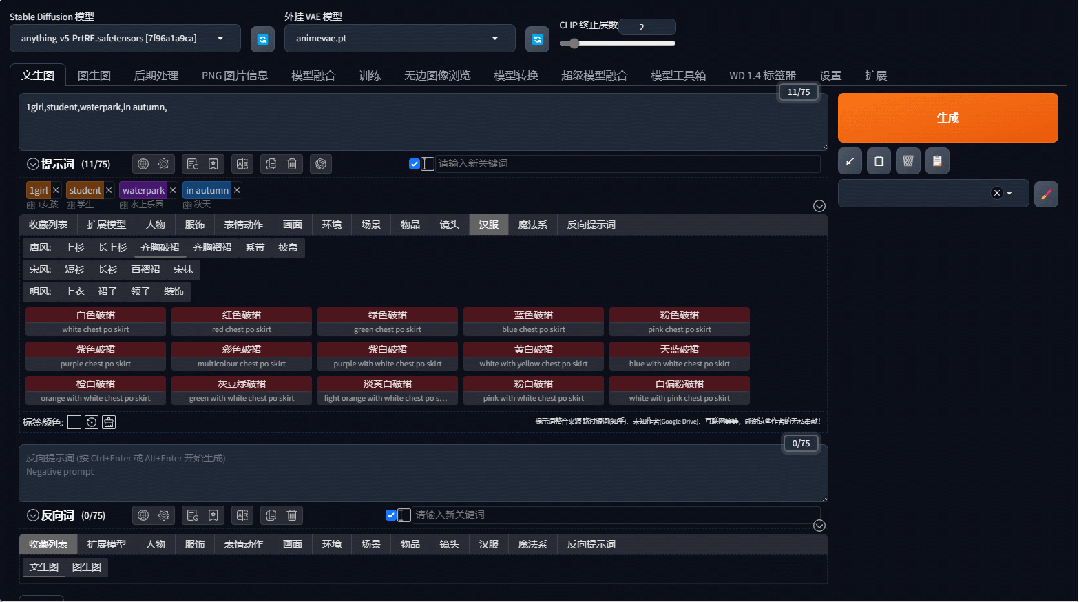Click the trash icon under the generate button
The width and height of the screenshot is (1079, 602).
(x=907, y=160)
